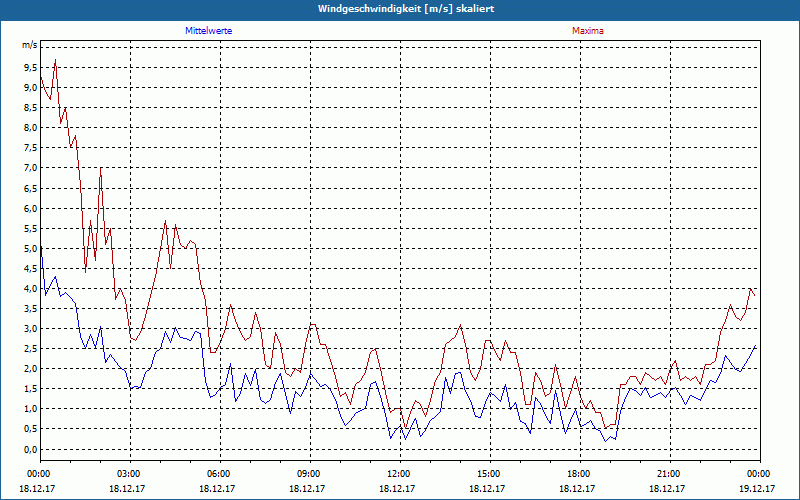The width and height of the screenshot is (800, 500).
Task: Click the 12:00 time axis label
Action: (400, 474)
